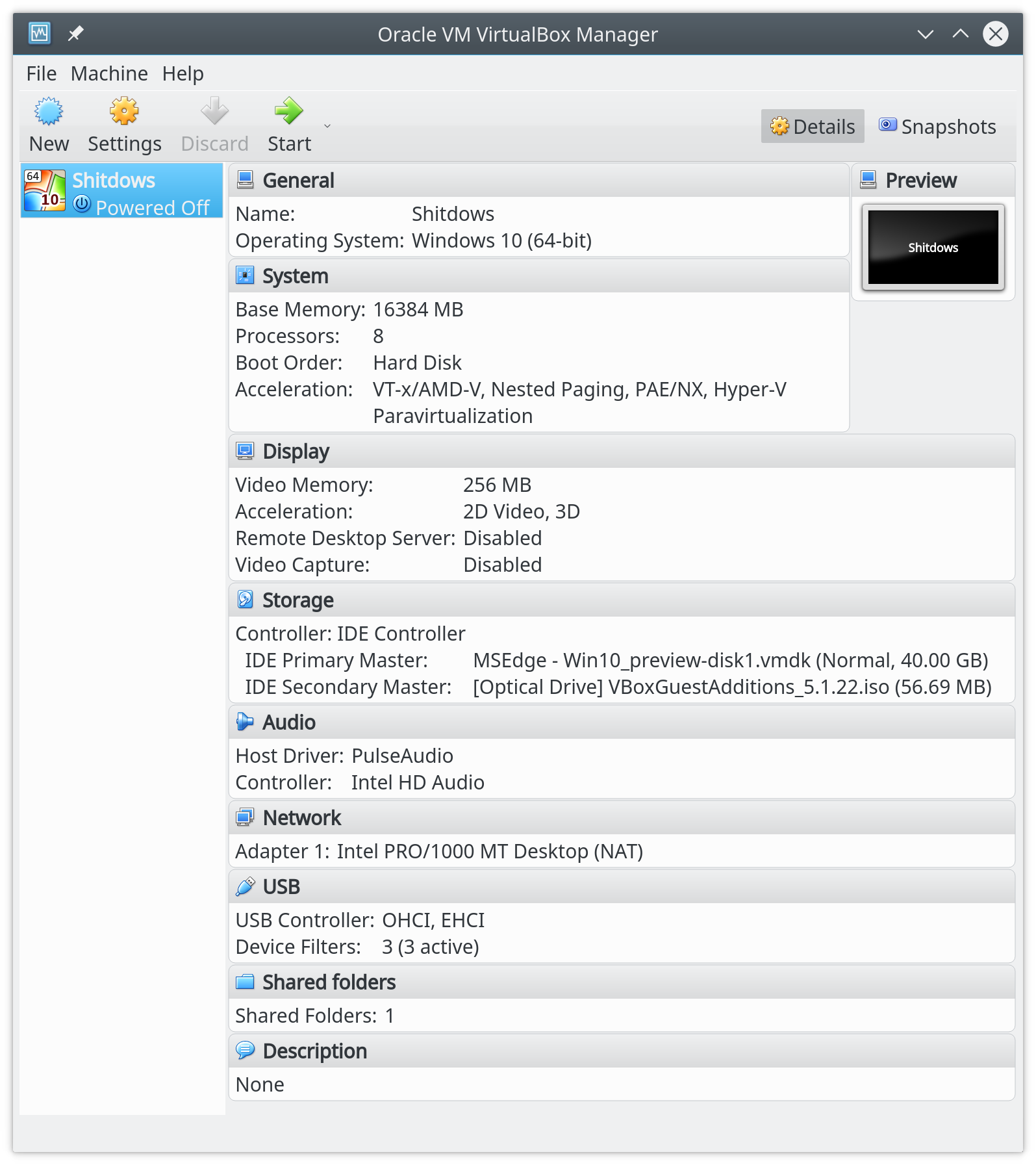Open the Start button dropdown arrow
Image resolution: width=1036 pixels, height=1165 pixels.
pyautogui.click(x=327, y=126)
